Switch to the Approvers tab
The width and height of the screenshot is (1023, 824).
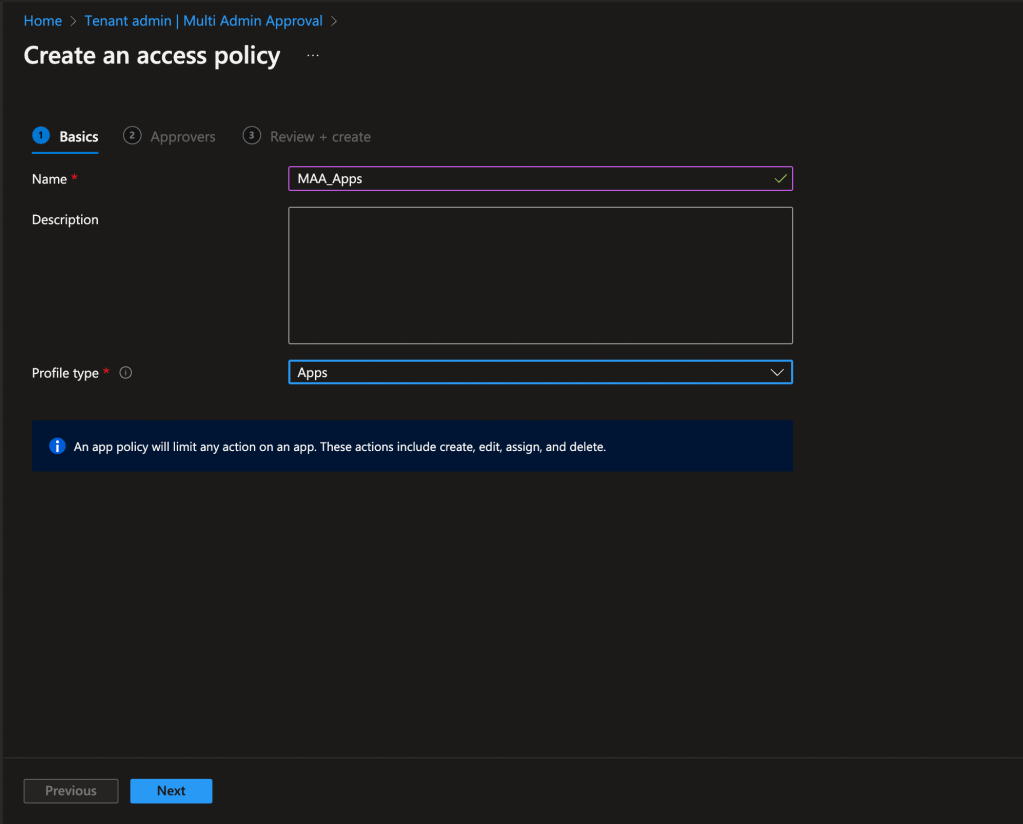[182, 137]
